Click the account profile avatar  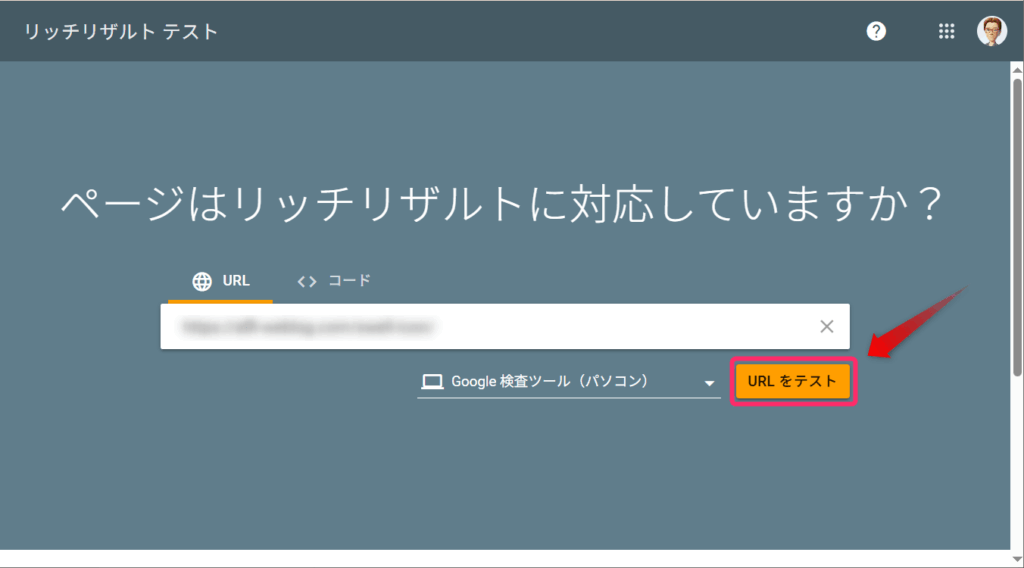tap(992, 31)
